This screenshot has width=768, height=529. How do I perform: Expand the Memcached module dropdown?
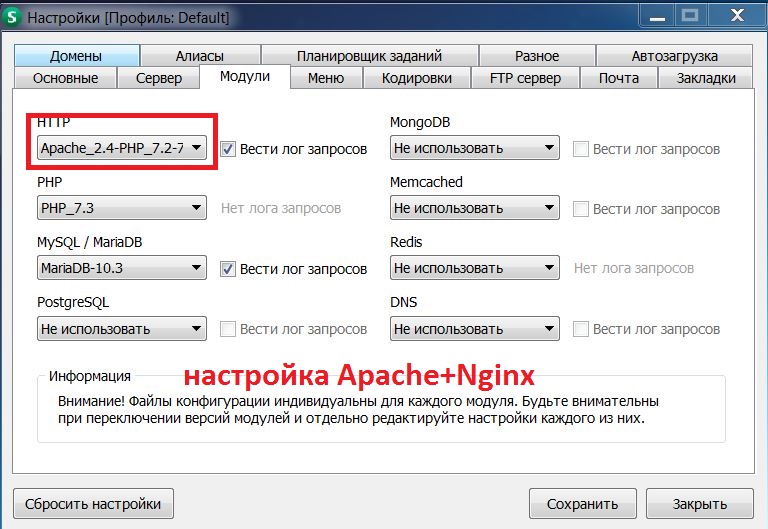(474, 209)
